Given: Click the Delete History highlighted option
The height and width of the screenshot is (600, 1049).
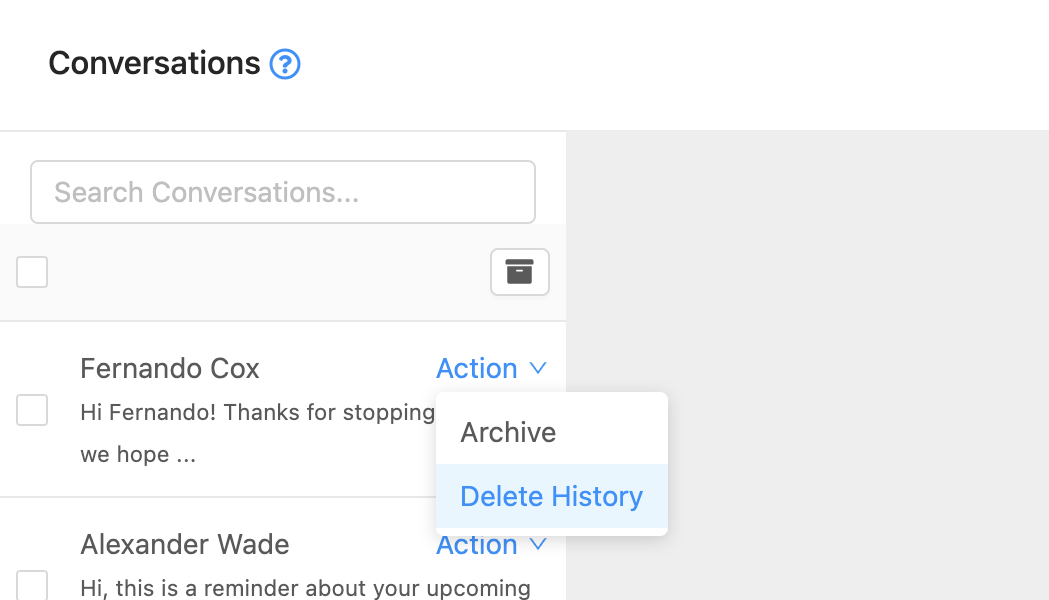Looking at the screenshot, I should 550,496.
